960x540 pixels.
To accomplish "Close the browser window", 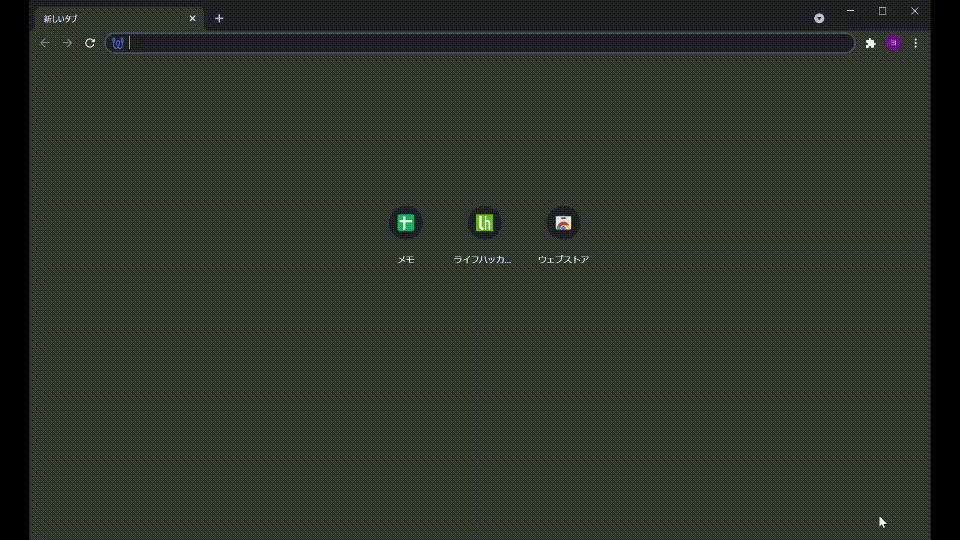I will (x=915, y=11).
